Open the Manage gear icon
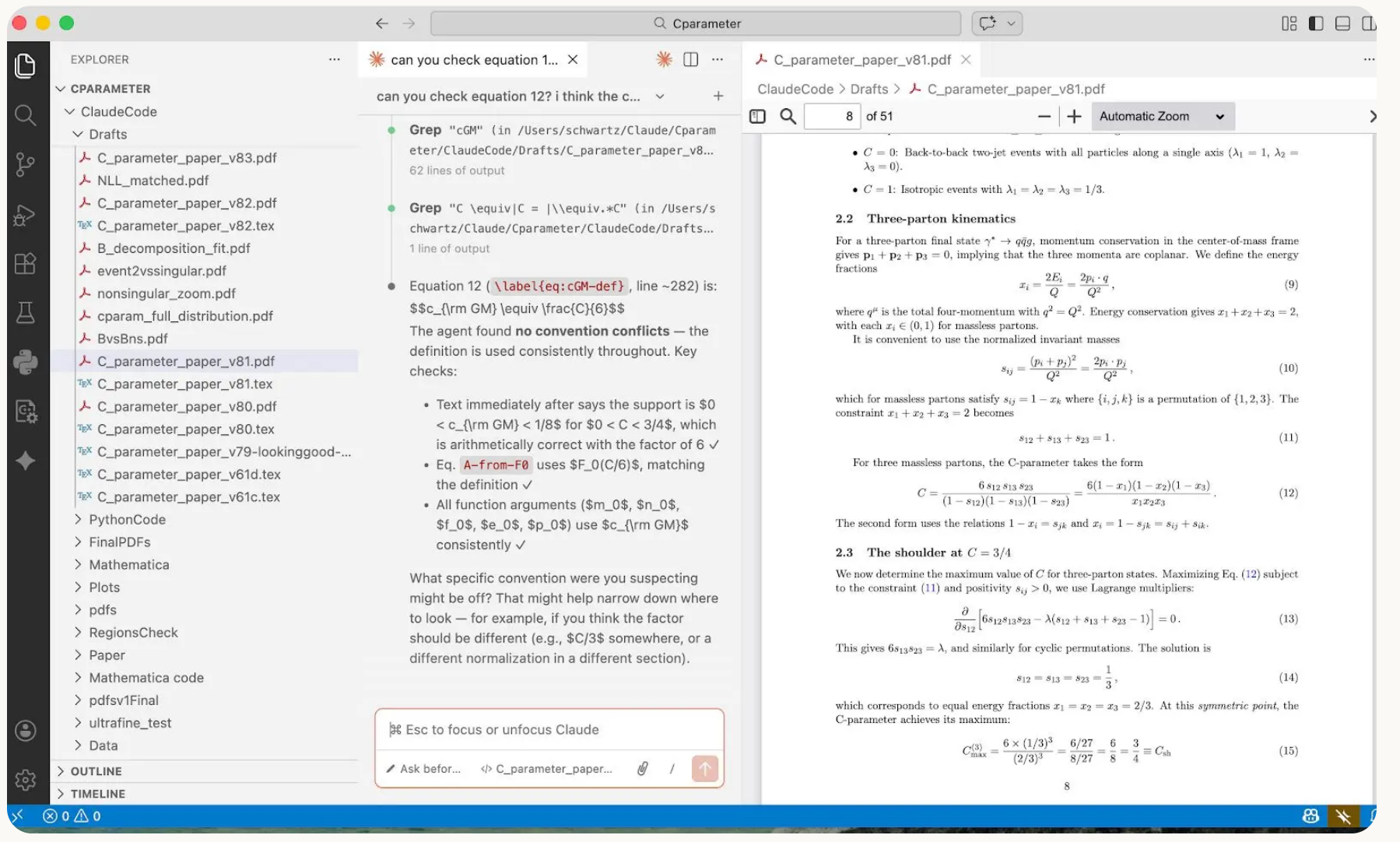Screen dimensions: 1400x842 pos(25,779)
